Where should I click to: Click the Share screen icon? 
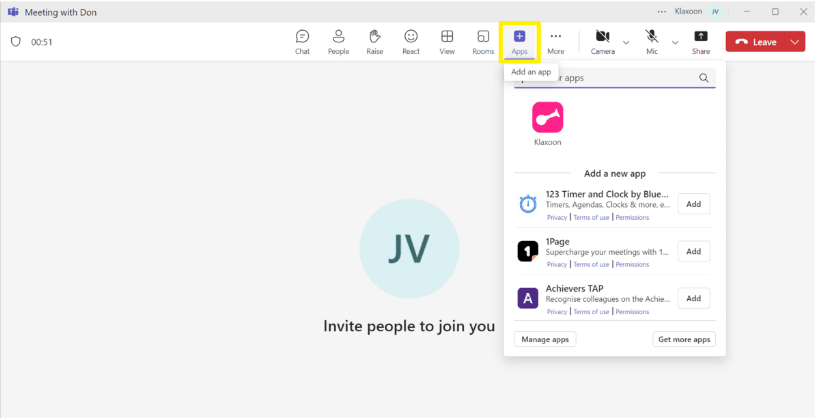[701, 41]
